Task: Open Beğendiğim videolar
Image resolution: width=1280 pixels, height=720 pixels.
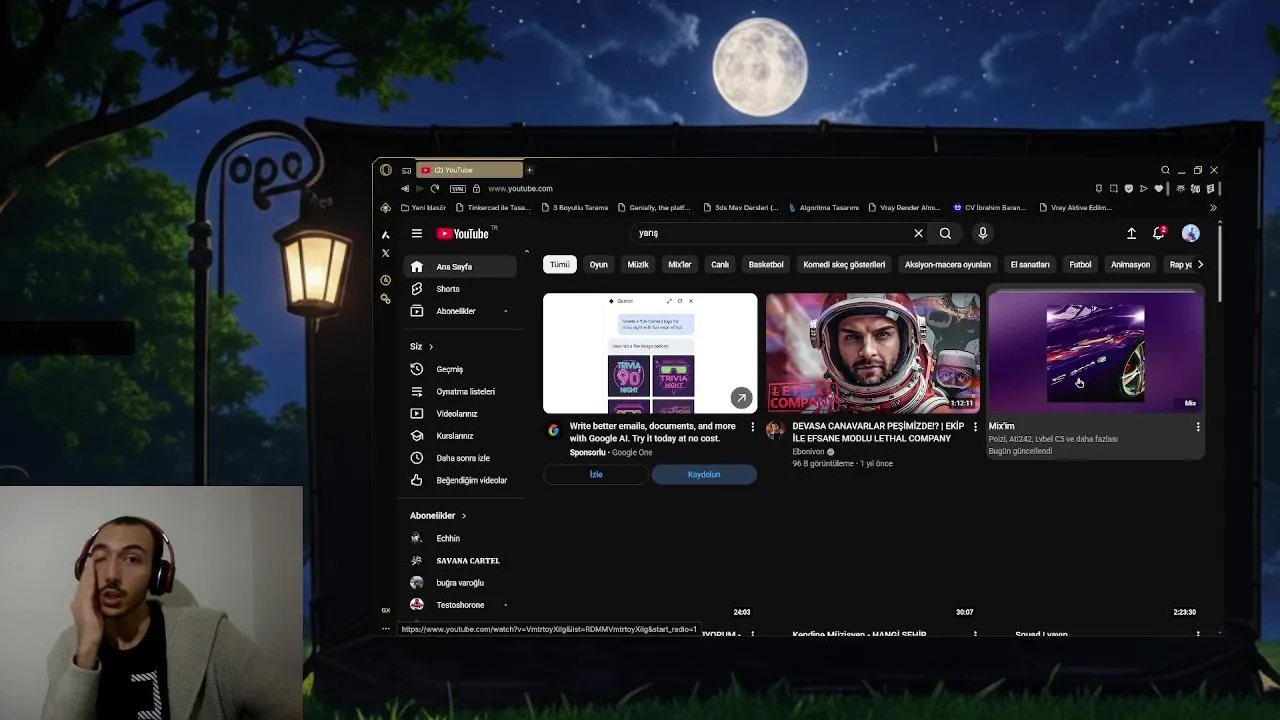Action: 460,480
